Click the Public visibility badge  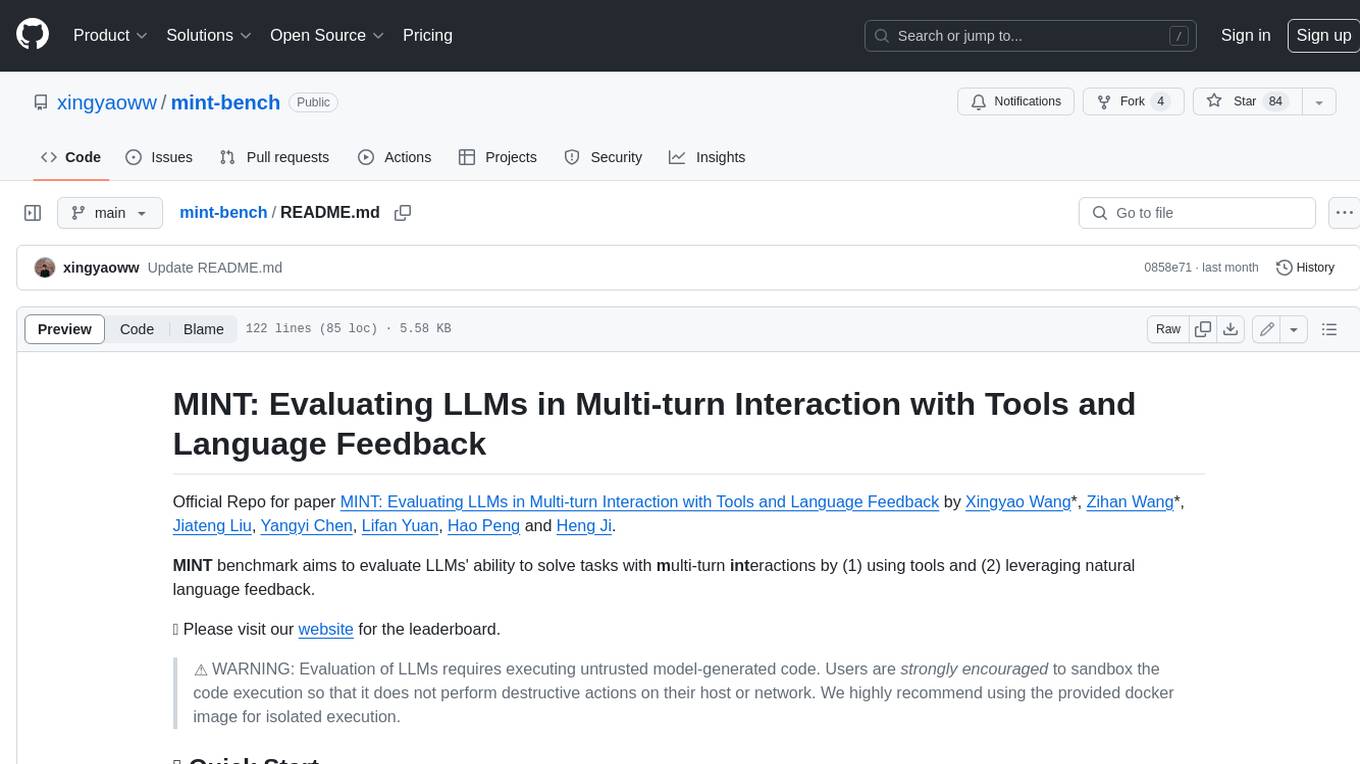coord(314,102)
